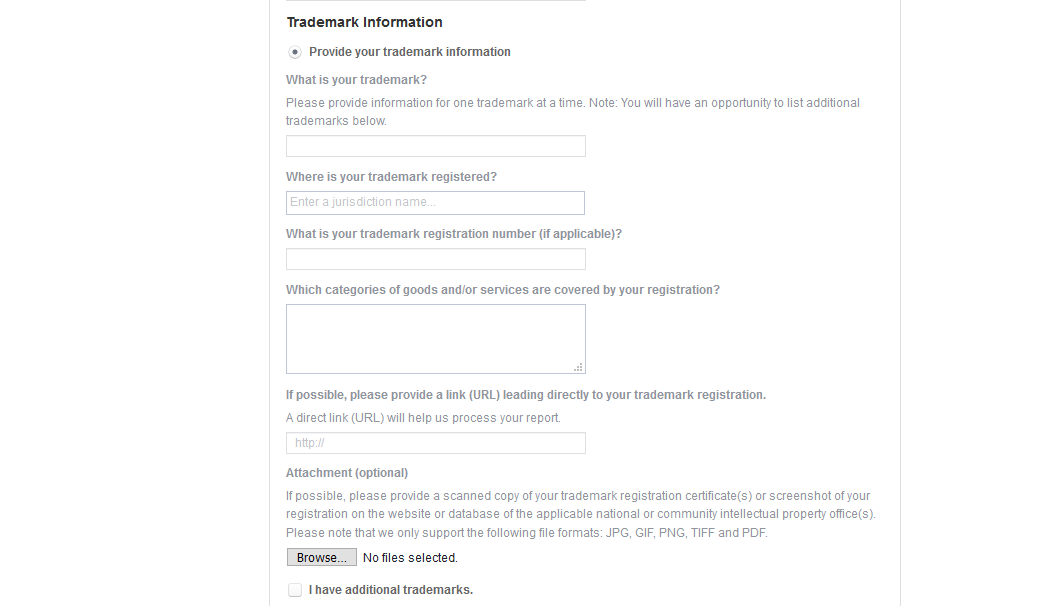Toggle the radio option by clicking its label text
The width and height of the screenshot is (1061, 606).
point(409,51)
